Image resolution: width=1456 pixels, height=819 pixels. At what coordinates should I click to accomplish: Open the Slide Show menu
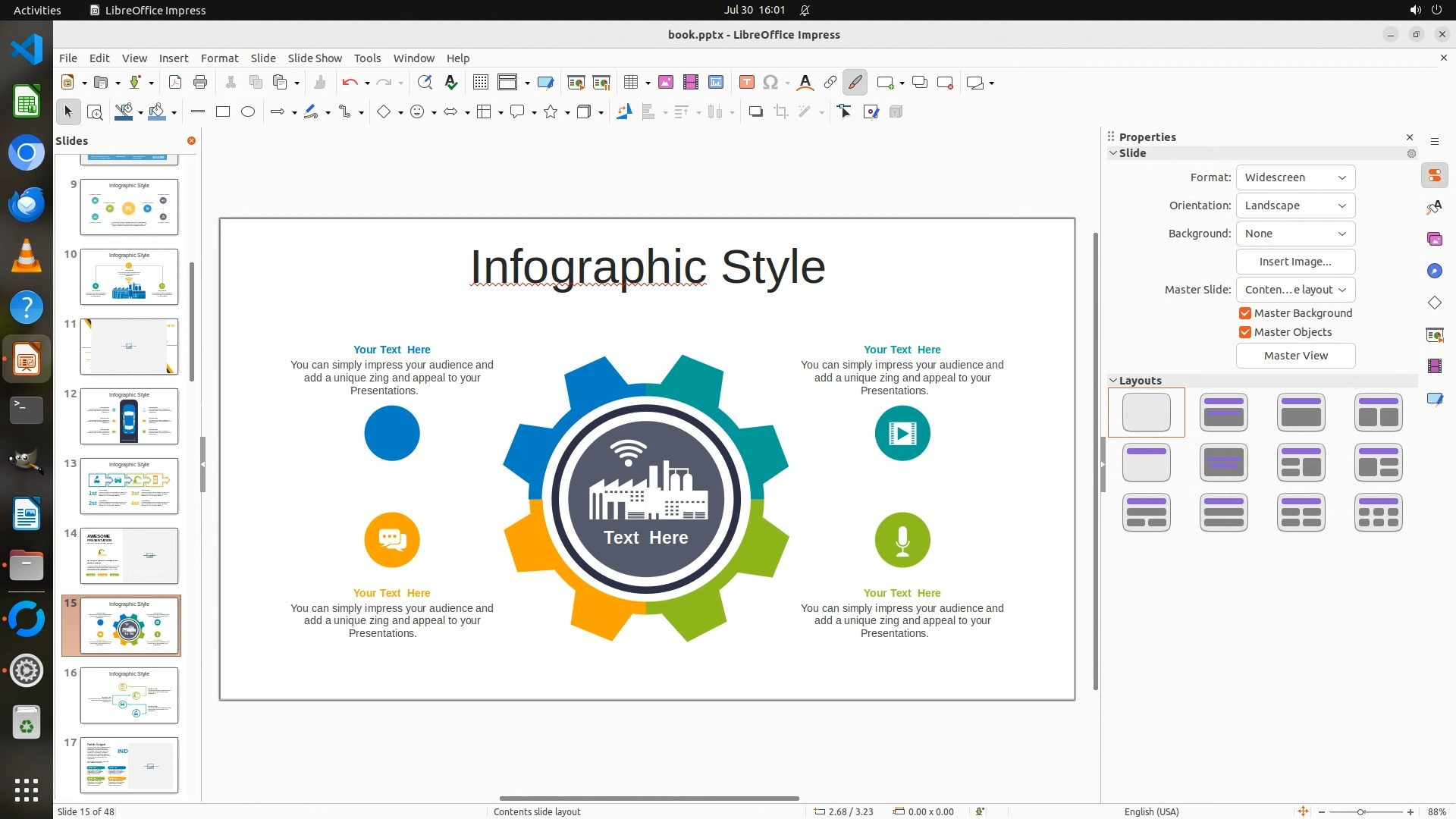[x=315, y=58]
